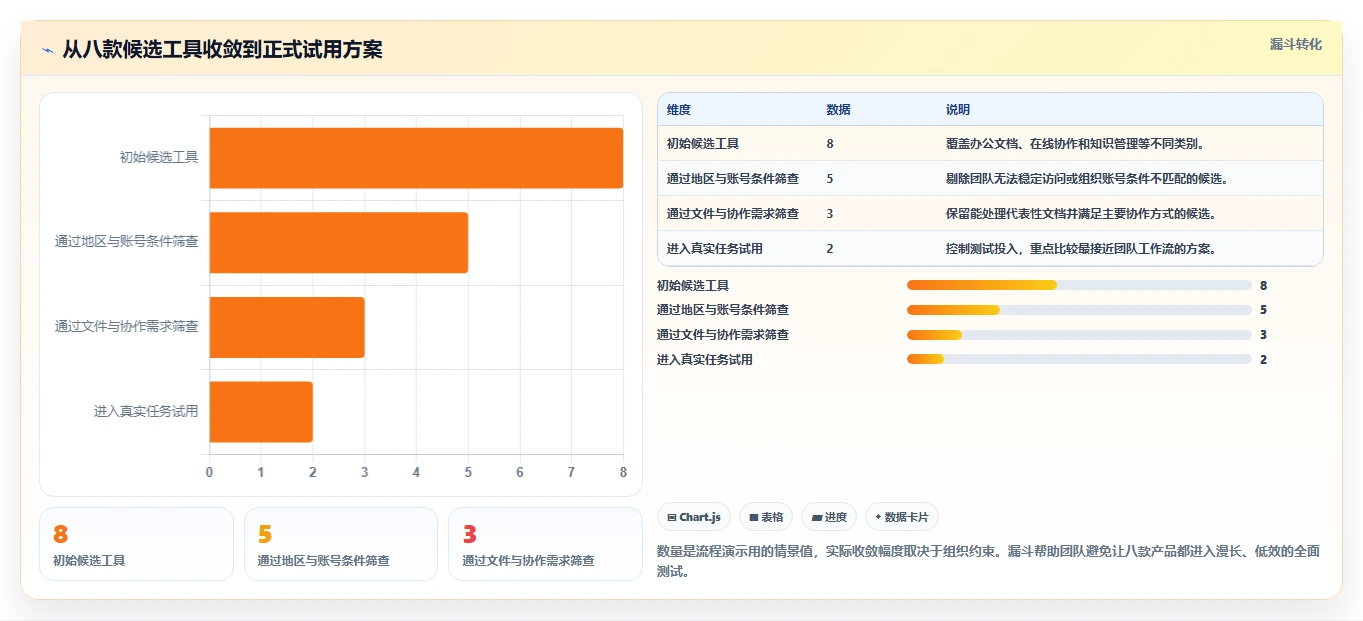Click the 初始候选工具 label on the chart axis

(159, 157)
